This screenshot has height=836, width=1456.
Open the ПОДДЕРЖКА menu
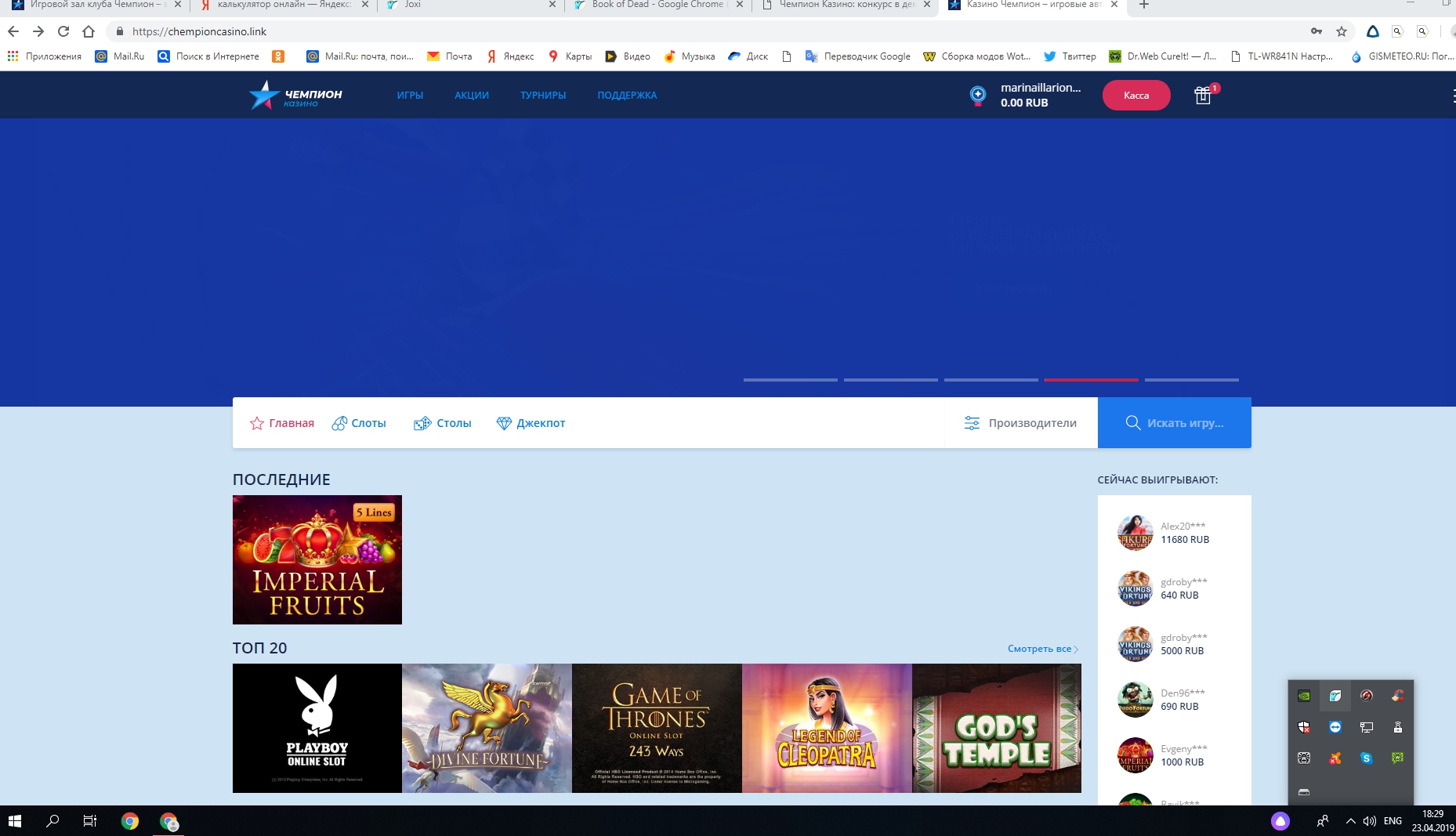pyautogui.click(x=627, y=96)
